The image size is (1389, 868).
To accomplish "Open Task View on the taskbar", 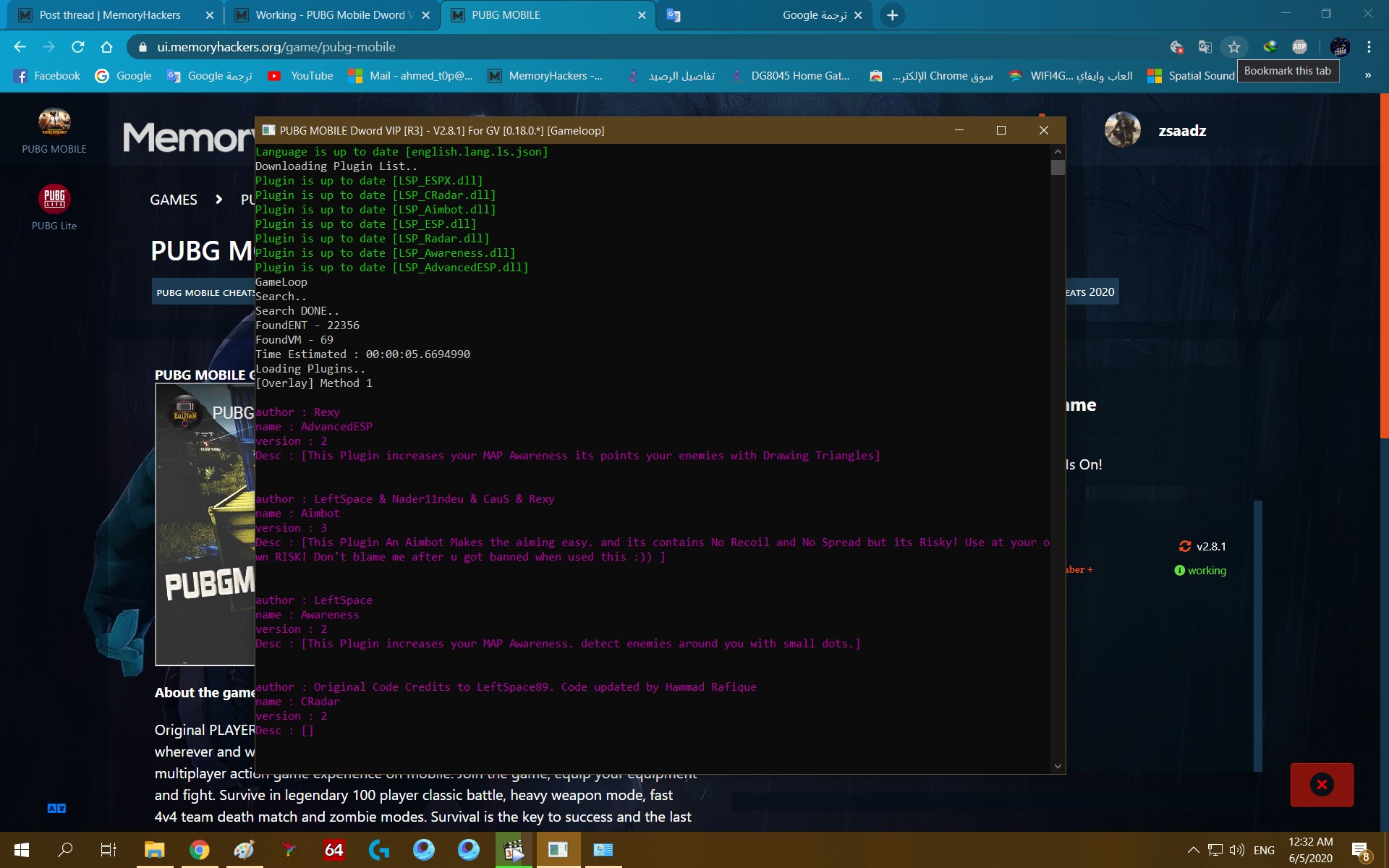I will click(109, 850).
